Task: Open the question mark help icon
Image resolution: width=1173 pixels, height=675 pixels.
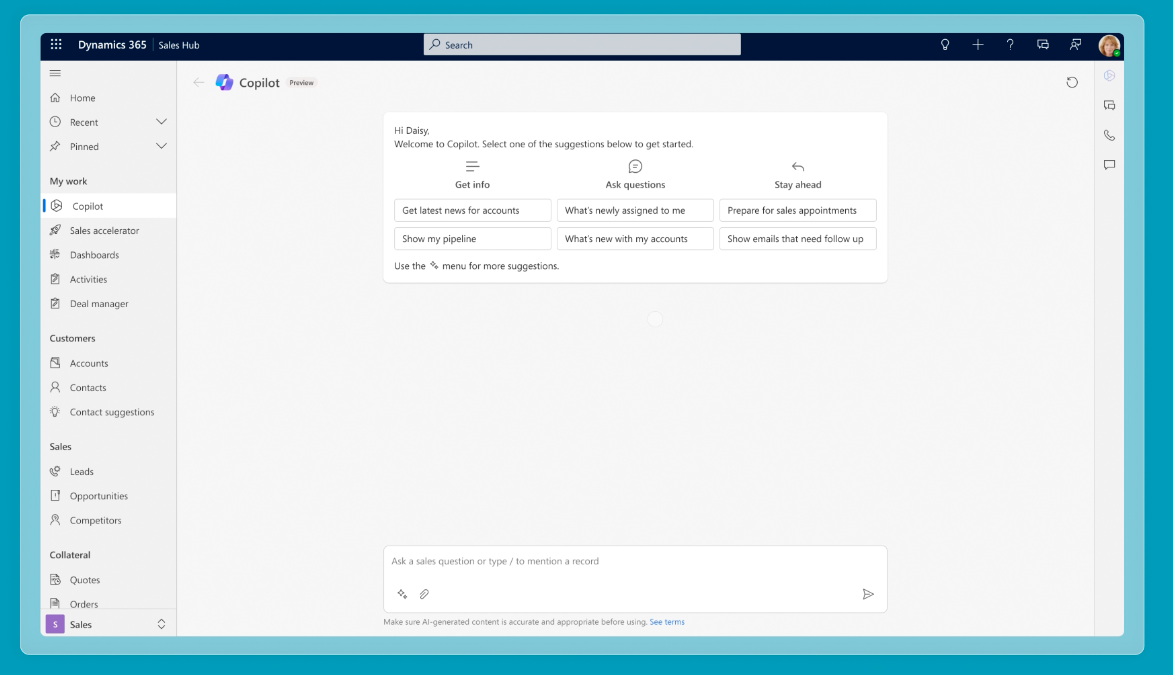Action: 1010,45
